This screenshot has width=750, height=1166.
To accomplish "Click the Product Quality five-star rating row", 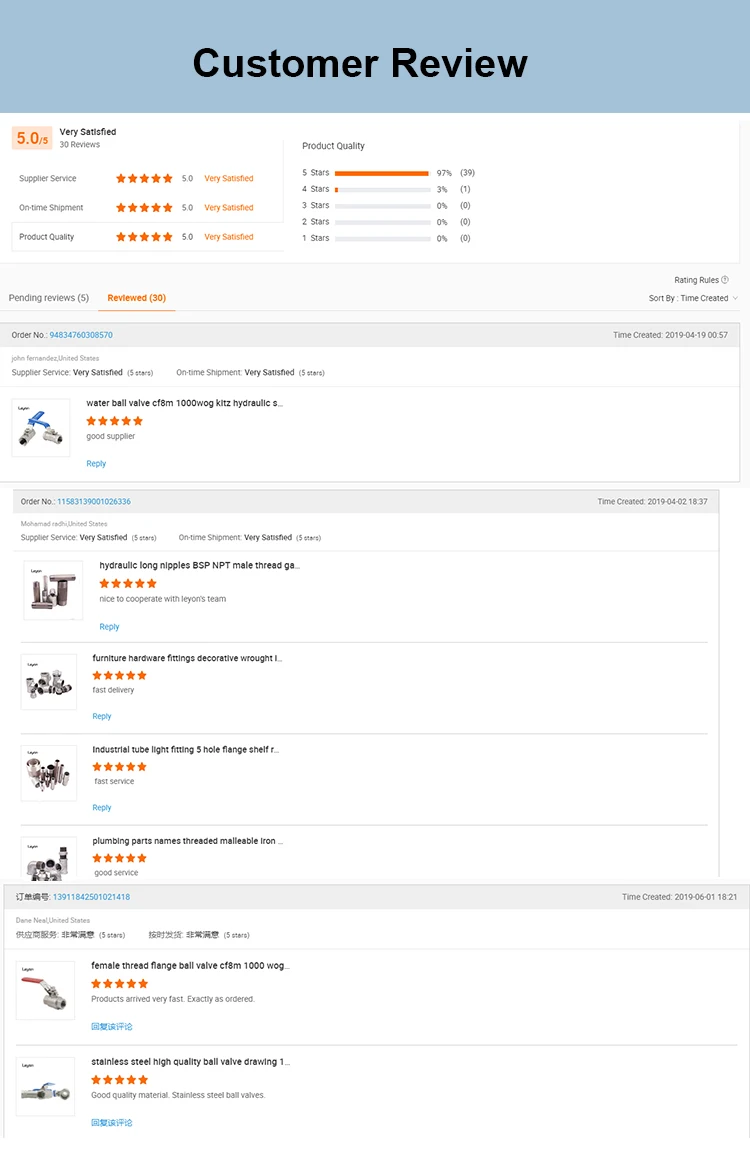I will click(144, 237).
